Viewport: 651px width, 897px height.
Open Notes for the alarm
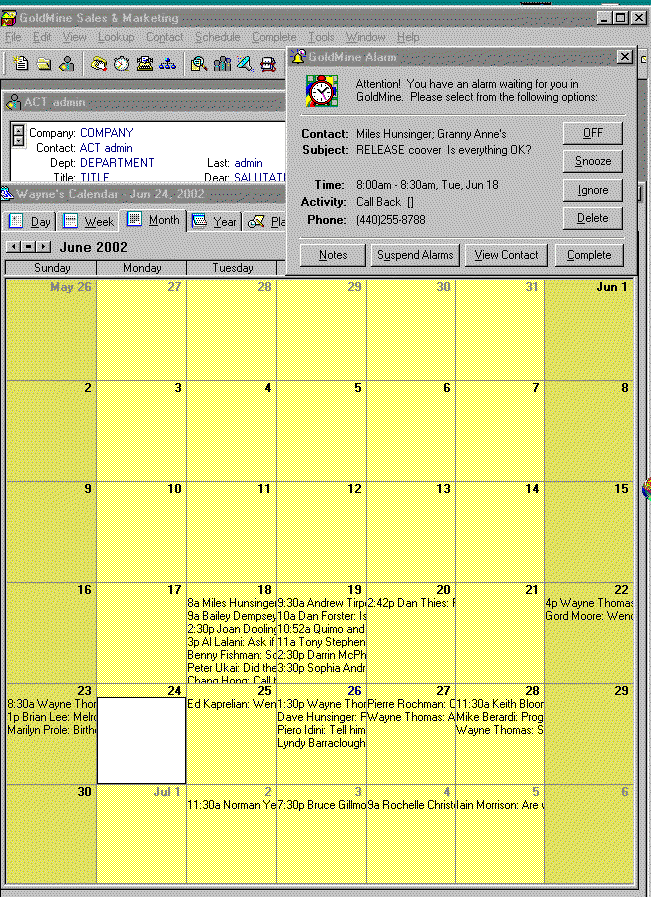click(333, 255)
